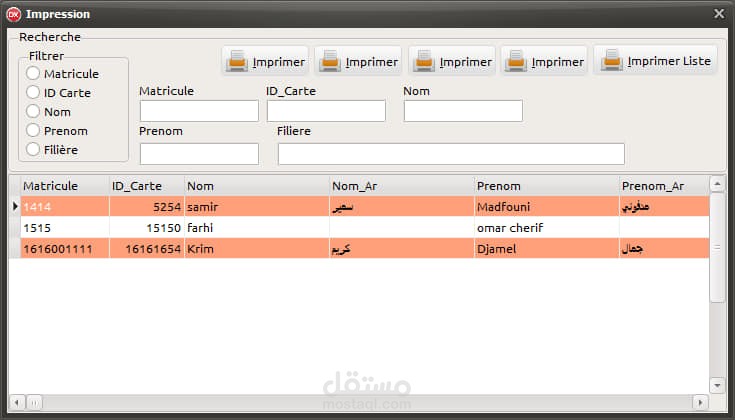Choose the Filière filter radio option
Viewport: 735px width, 420px height.
33,149
